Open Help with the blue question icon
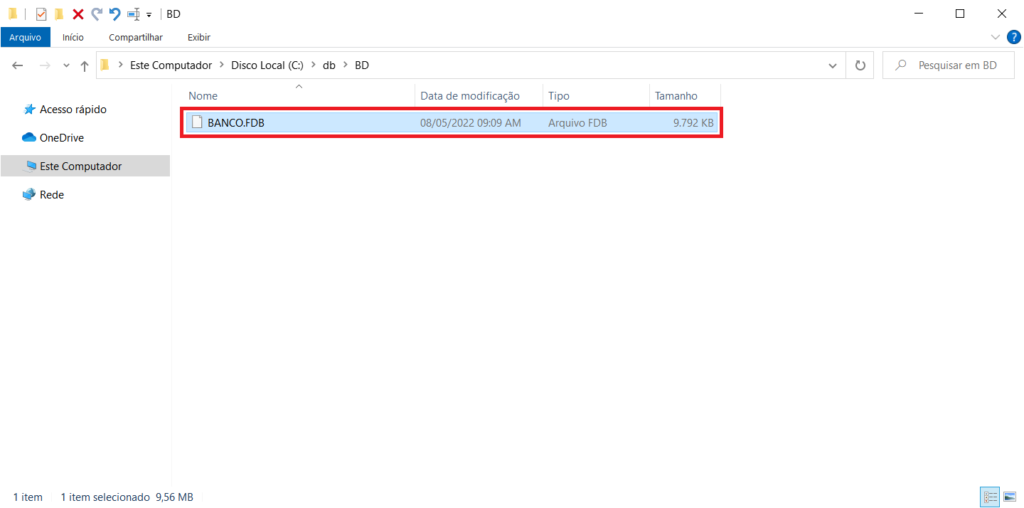This screenshot has height=508, width=1024. pos(1012,37)
